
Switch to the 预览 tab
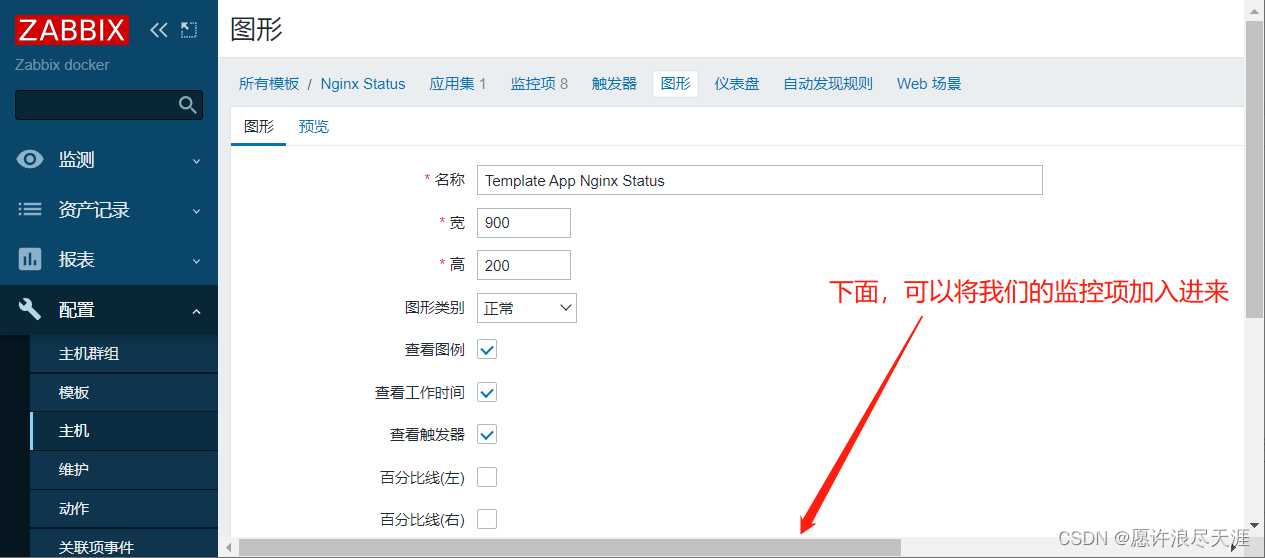(x=314, y=127)
